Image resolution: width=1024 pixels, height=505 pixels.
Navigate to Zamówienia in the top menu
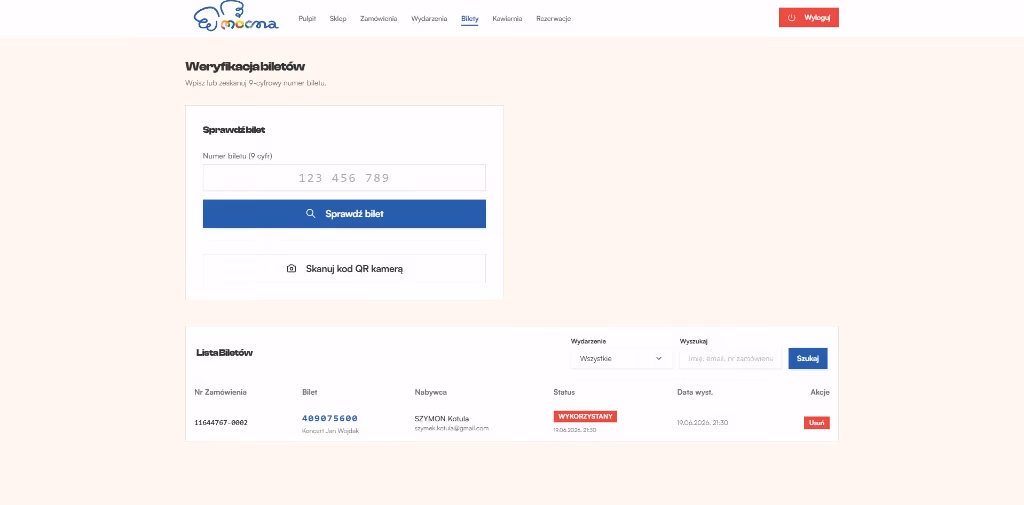pos(378,19)
